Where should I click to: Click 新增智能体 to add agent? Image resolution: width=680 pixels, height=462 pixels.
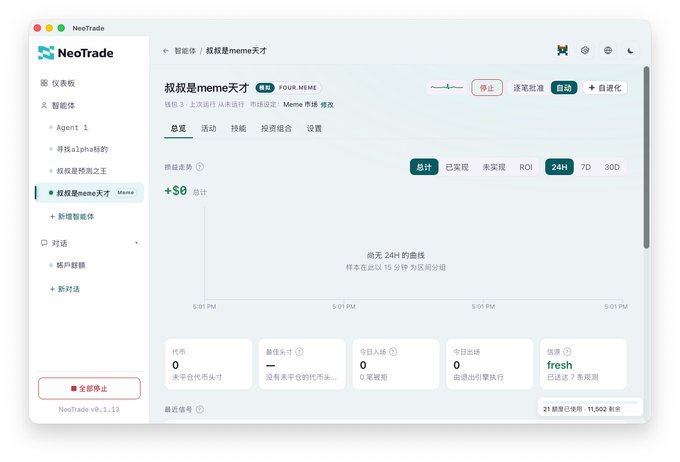click(x=72, y=216)
